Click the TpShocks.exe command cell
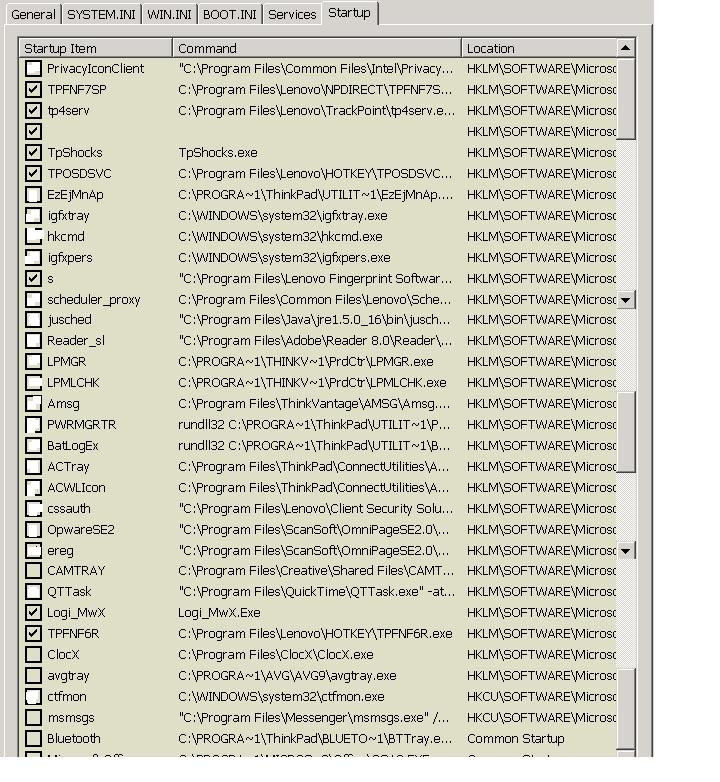This screenshot has width=720, height=782. click(x=218, y=152)
